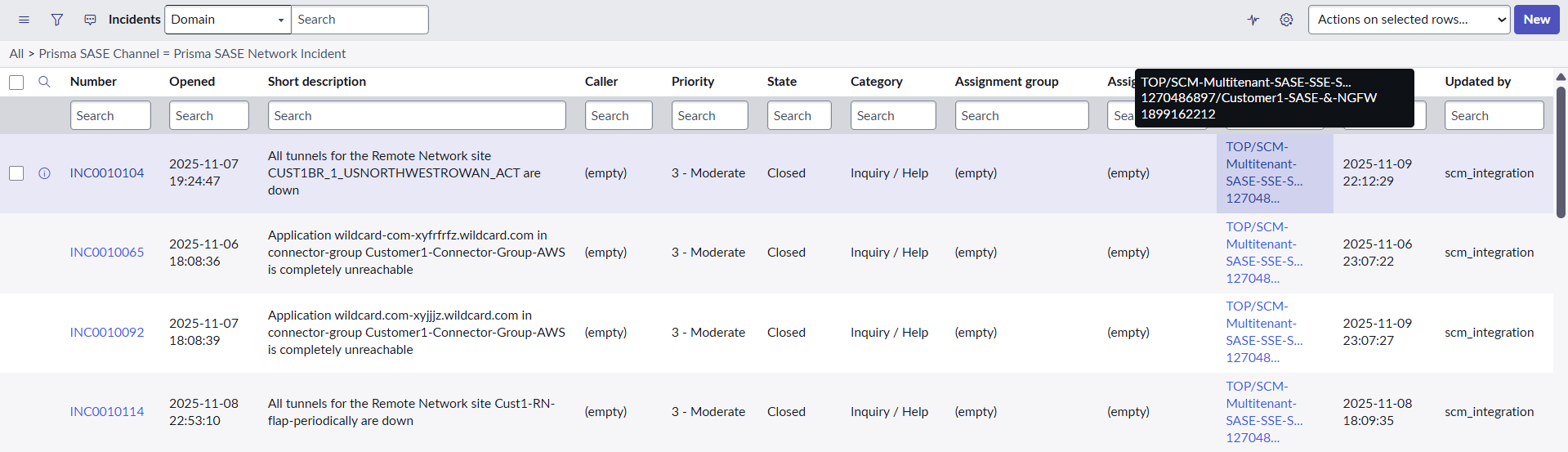Click the column search magnifier icon
The image size is (1568, 452).
pos(45,82)
